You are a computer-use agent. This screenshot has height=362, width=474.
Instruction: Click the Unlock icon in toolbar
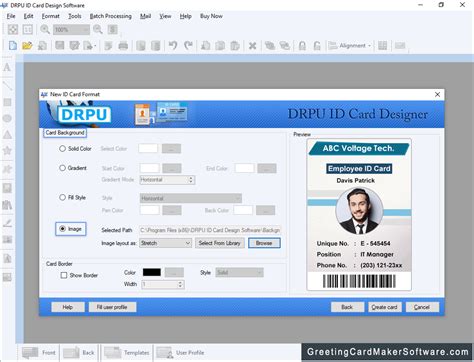tap(317, 46)
